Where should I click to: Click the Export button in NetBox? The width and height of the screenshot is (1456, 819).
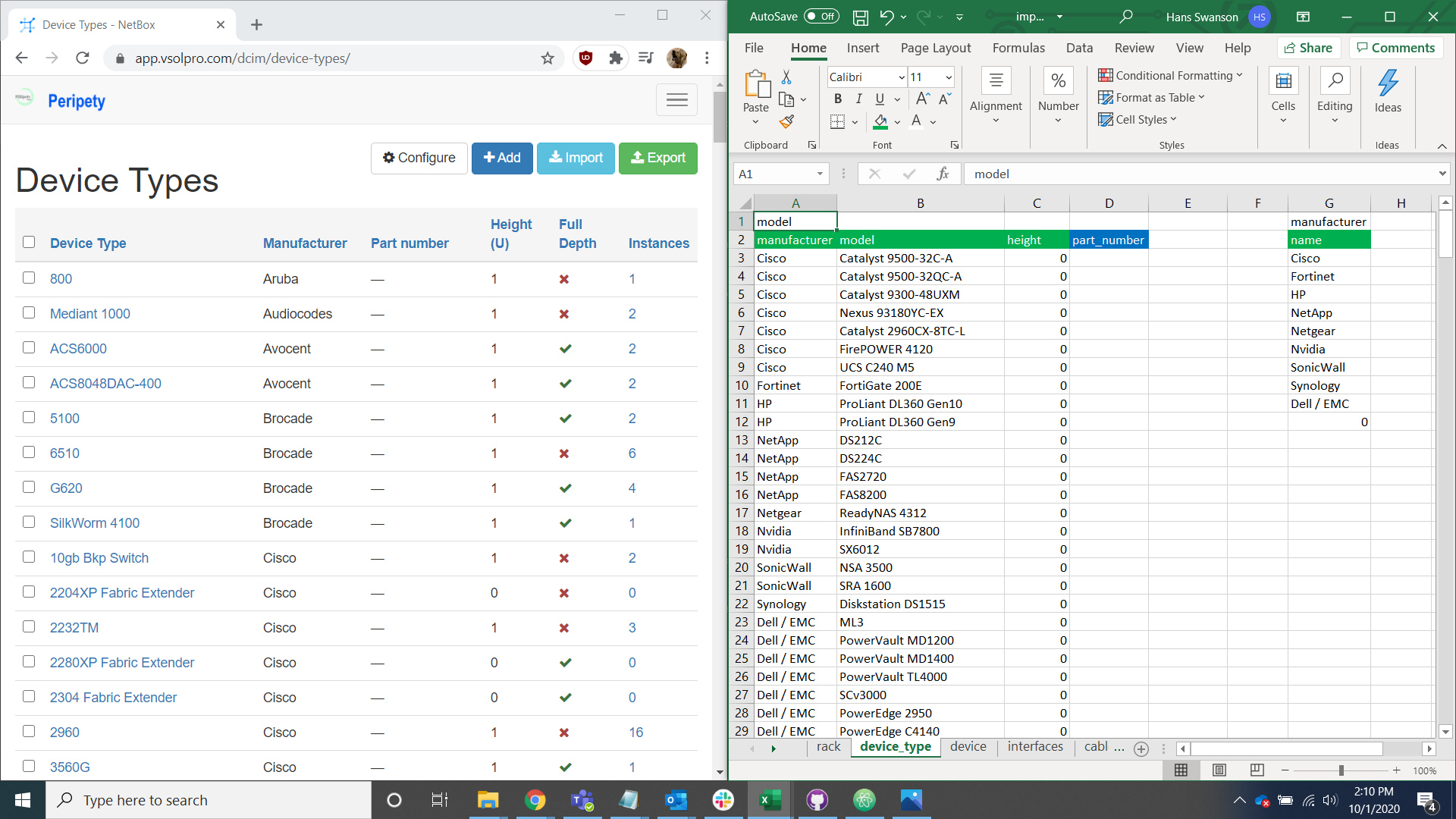pos(658,158)
